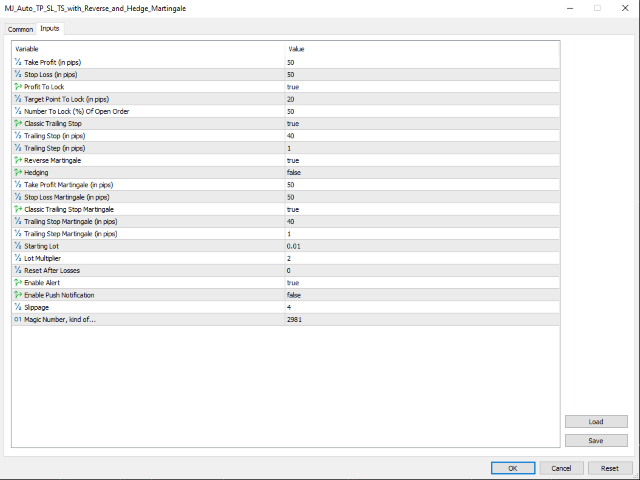
Task: Click the OK button
Action: point(513,468)
